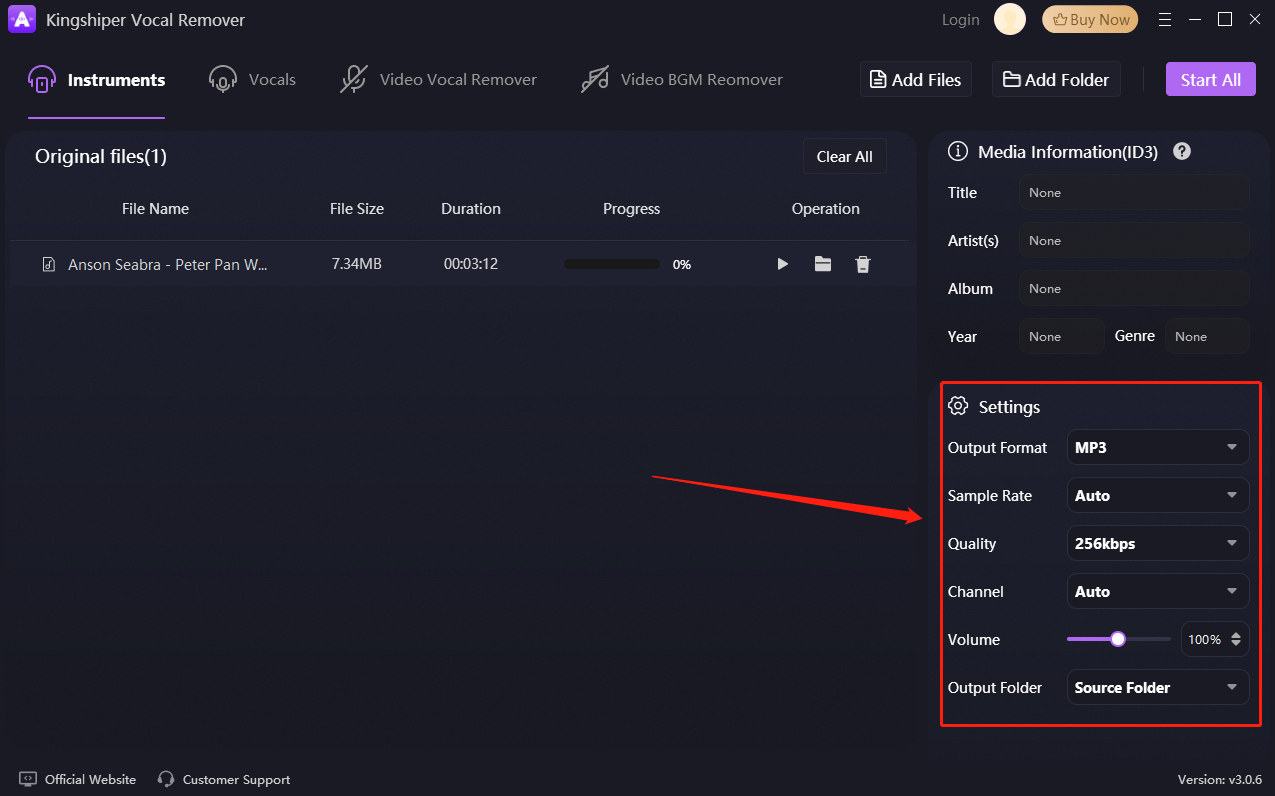
Task: Click the Settings gear icon
Action: [x=958, y=406]
